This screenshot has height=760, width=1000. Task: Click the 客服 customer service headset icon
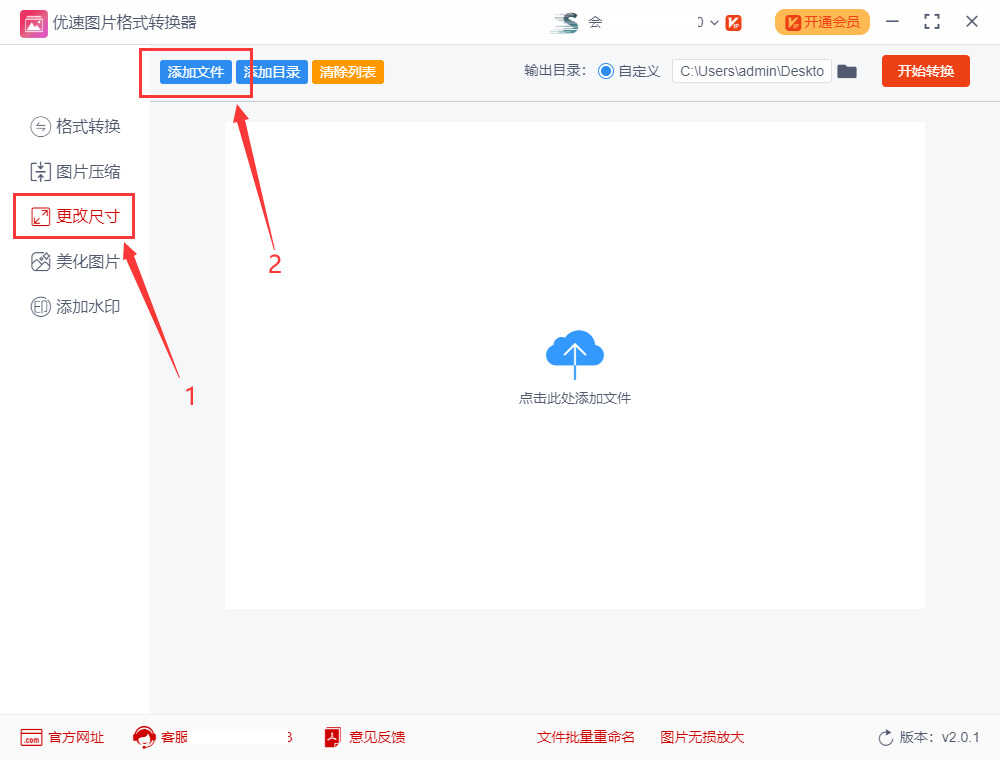coord(144,737)
